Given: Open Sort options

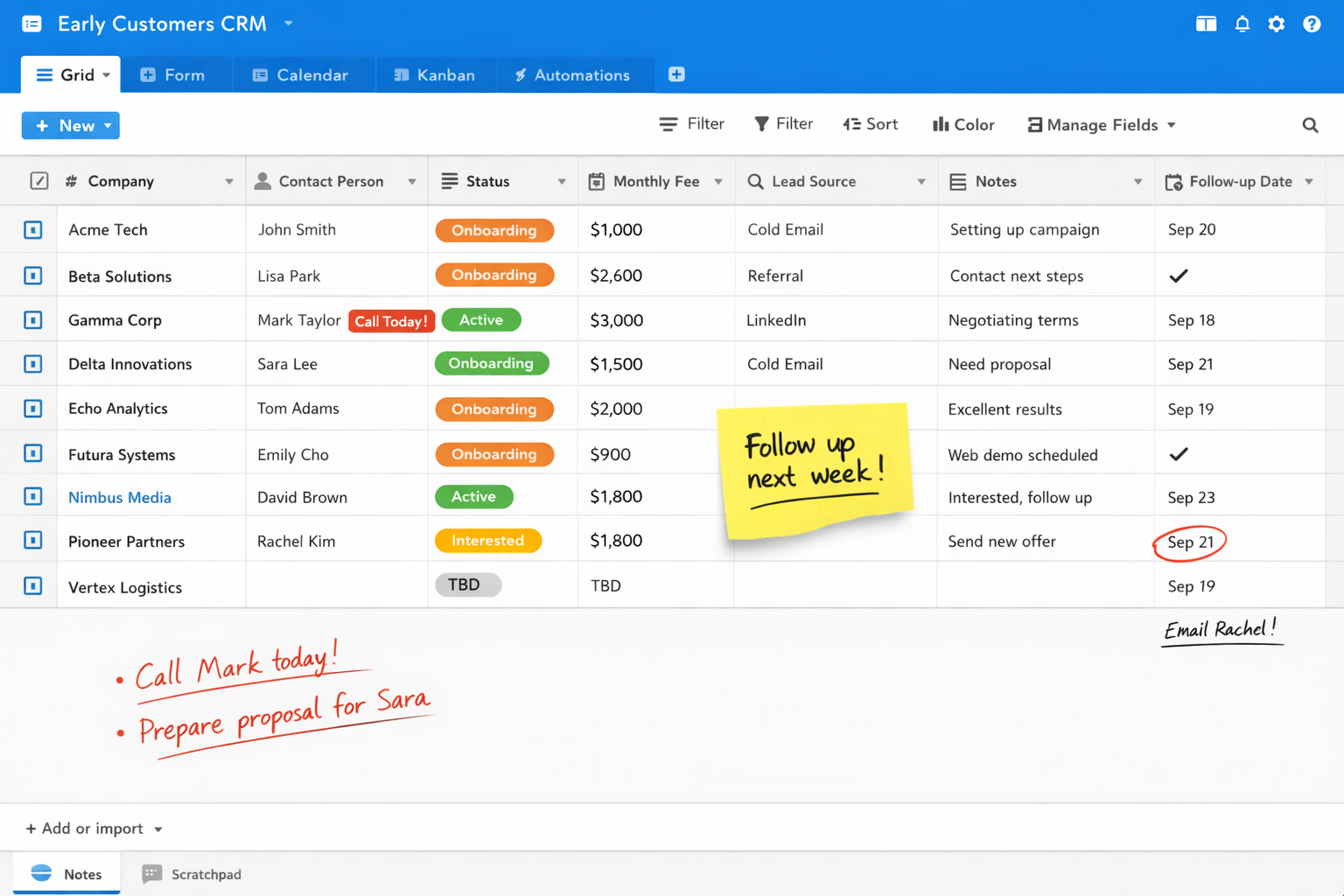Looking at the screenshot, I should pos(871,124).
